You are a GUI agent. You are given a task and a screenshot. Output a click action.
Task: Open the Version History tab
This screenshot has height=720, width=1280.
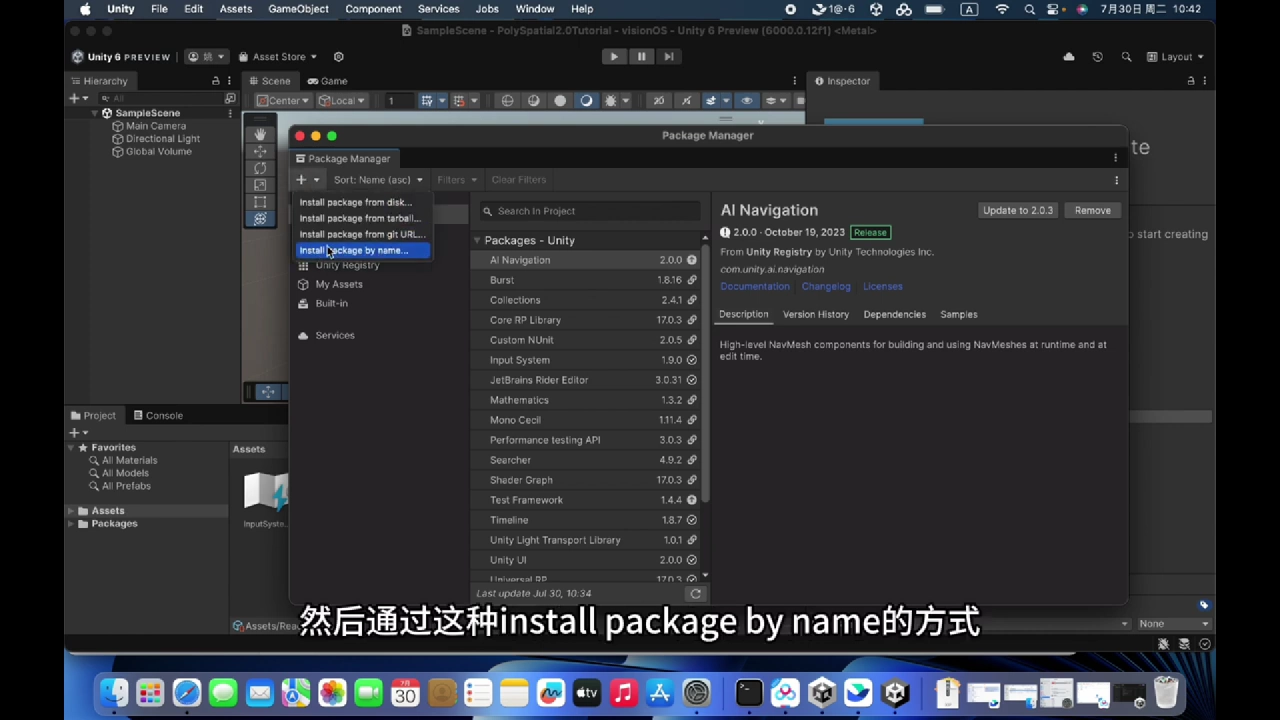click(x=816, y=314)
